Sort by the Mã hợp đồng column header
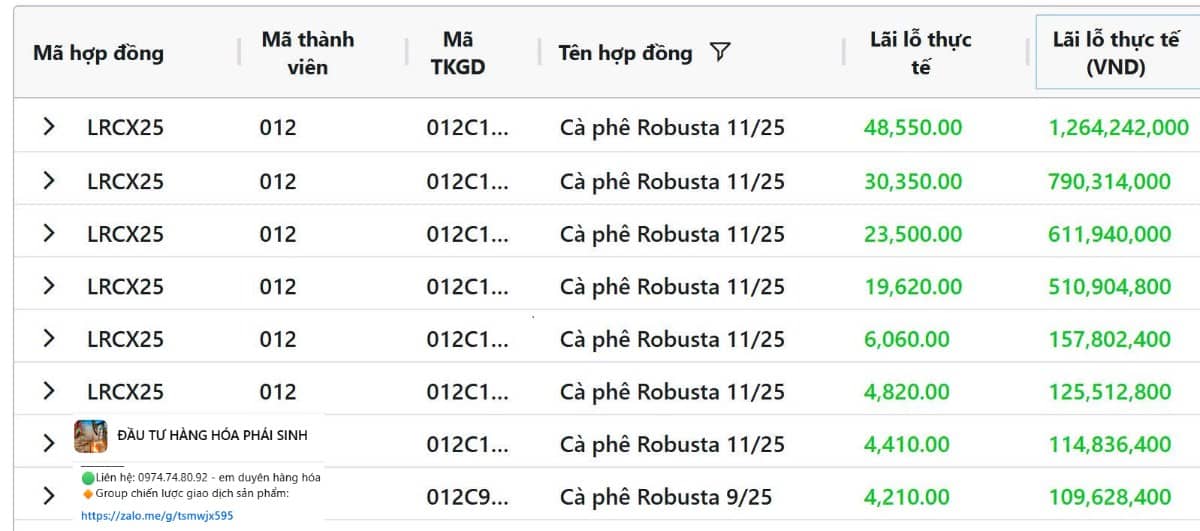 pos(98,53)
